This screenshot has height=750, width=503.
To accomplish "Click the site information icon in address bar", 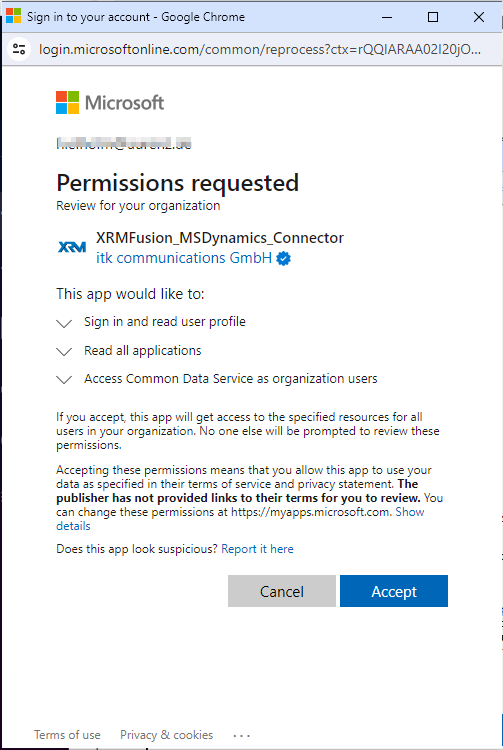I will pyautogui.click(x=19, y=49).
